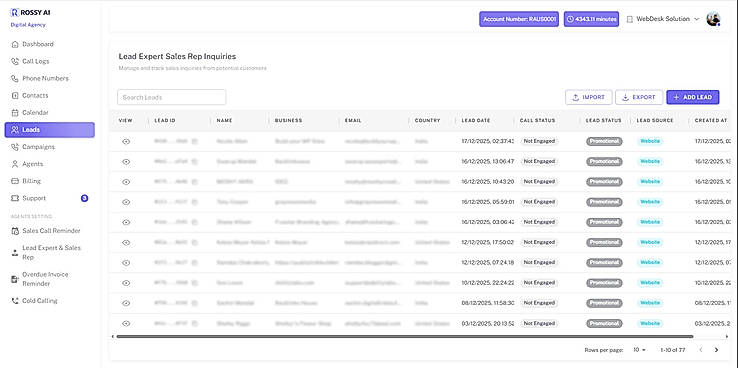The height and width of the screenshot is (368, 738).
Task: Open the Billing page
Action: [31, 181]
